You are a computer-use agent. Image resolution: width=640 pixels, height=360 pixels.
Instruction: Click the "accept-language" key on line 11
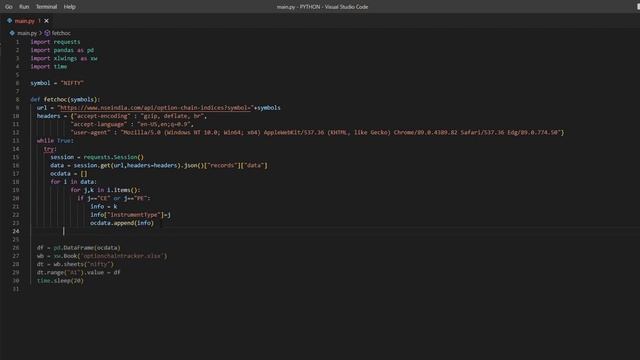pyautogui.click(x=98, y=124)
